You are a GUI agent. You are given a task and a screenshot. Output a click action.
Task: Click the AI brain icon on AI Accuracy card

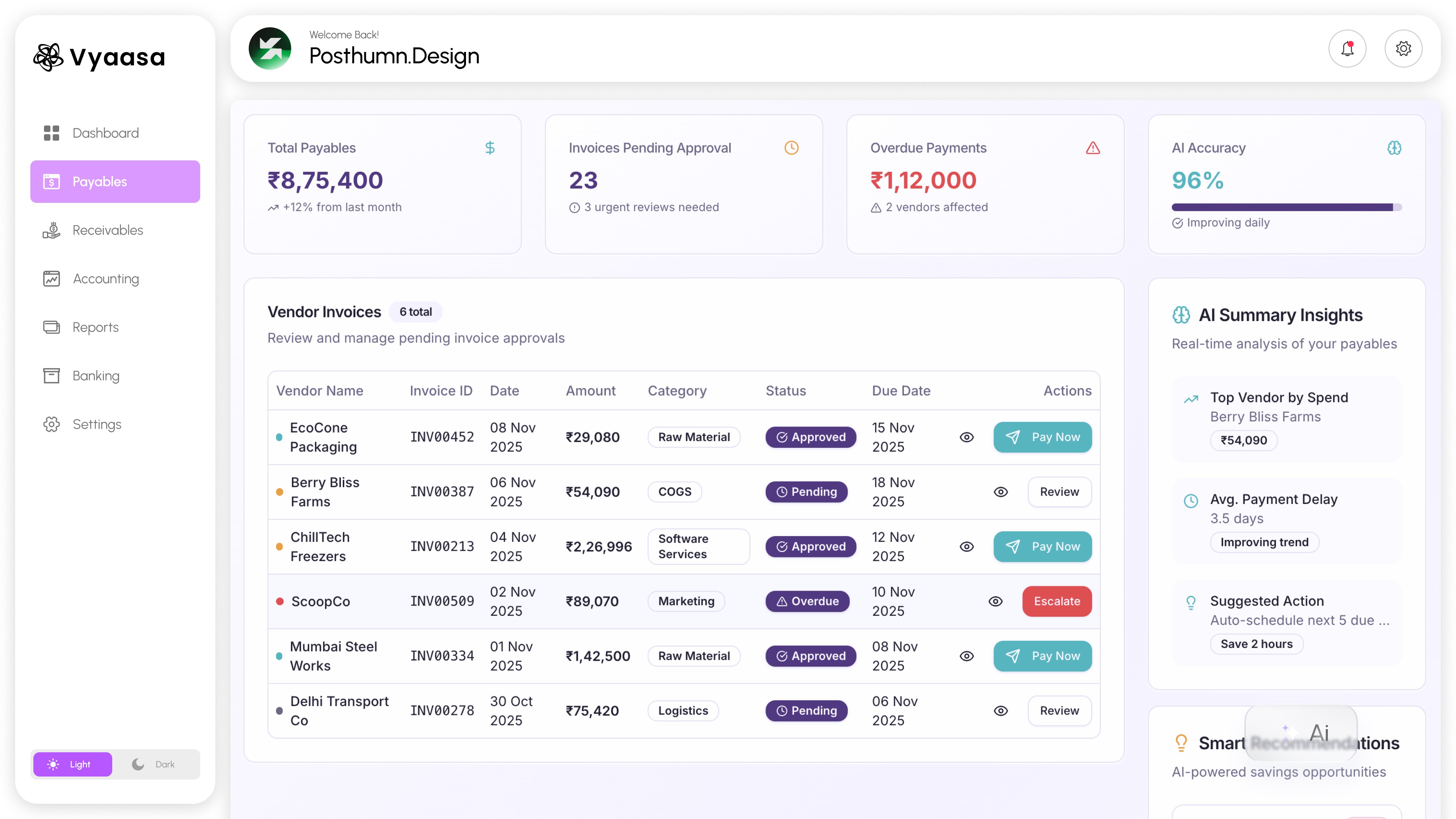[x=1395, y=147]
